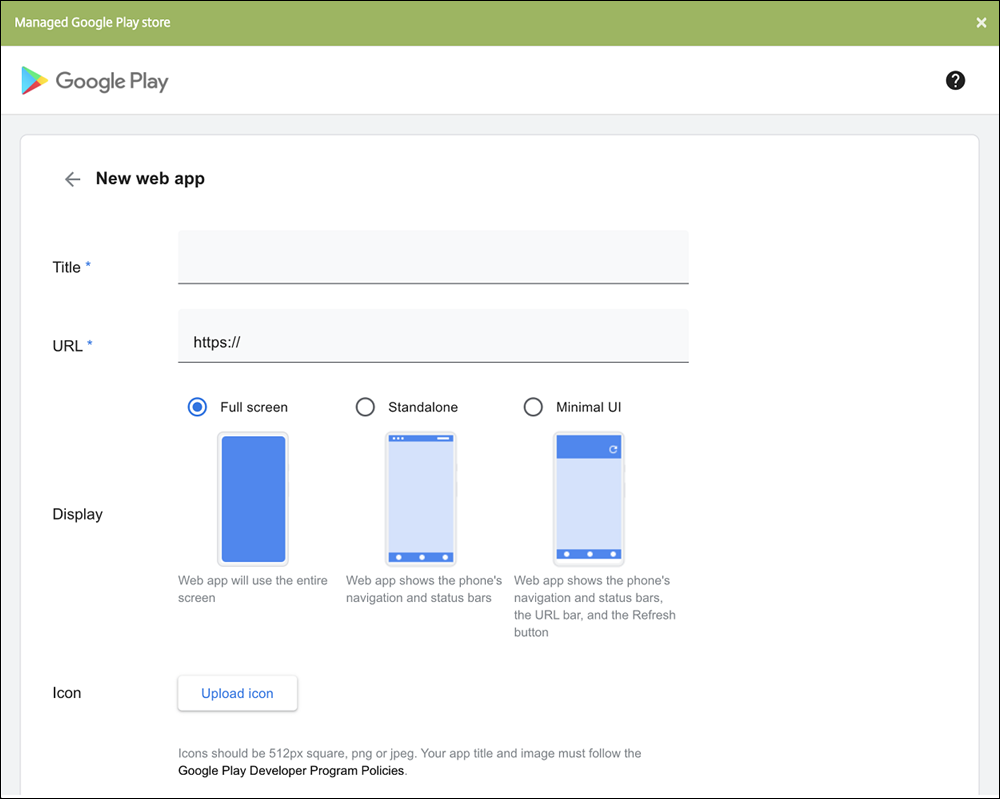Image resolution: width=1000 pixels, height=799 pixels.
Task: Click the Display row label
Action: coord(78,514)
